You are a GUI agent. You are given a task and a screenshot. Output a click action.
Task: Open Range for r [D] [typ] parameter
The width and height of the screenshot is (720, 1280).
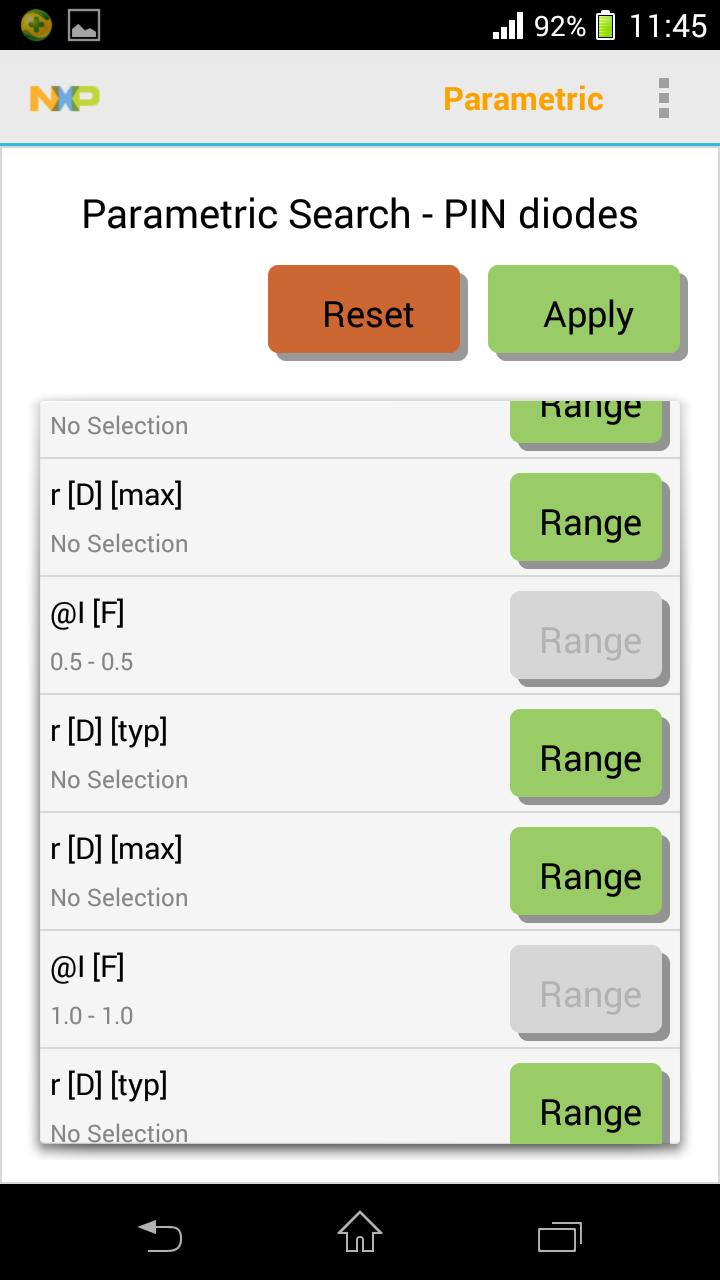pyautogui.click(x=589, y=756)
